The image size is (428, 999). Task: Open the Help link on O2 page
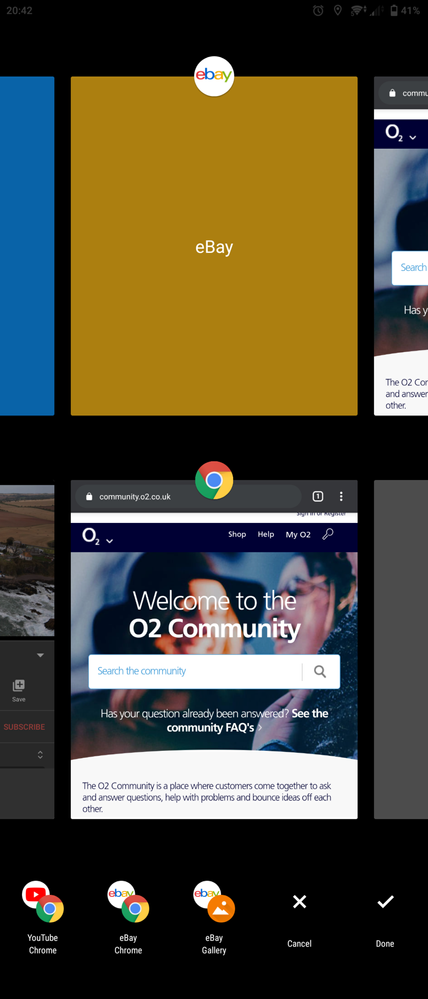pos(266,535)
